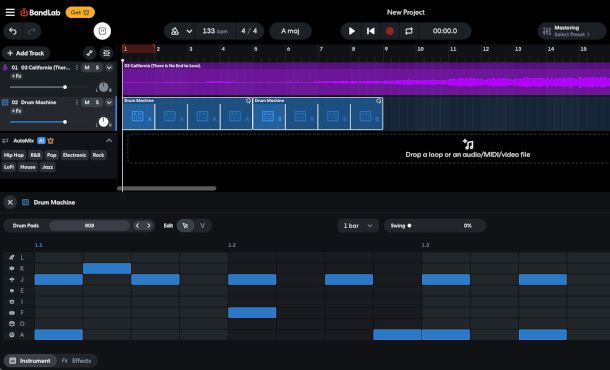Screen dimensions: 610x370
Task: Open the 1 bar length dropdown
Action: (x=358, y=226)
